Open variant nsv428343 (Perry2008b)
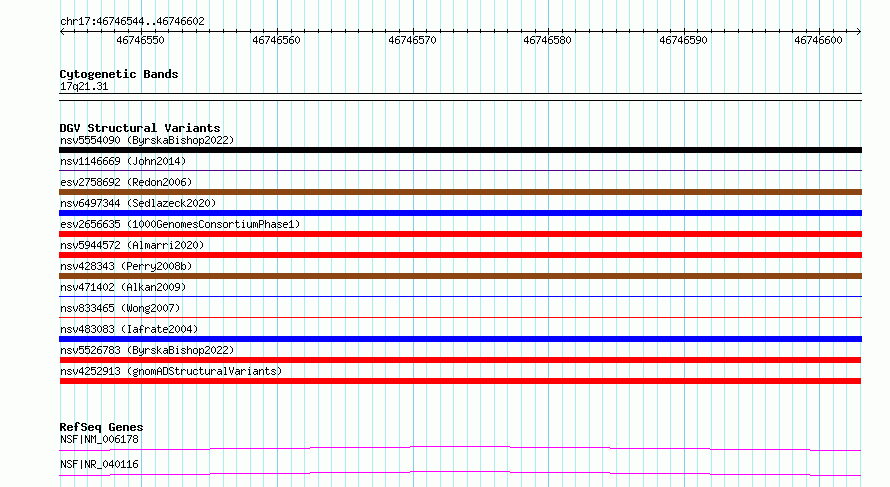The height and width of the screenshot is (487, 890). 126,266
